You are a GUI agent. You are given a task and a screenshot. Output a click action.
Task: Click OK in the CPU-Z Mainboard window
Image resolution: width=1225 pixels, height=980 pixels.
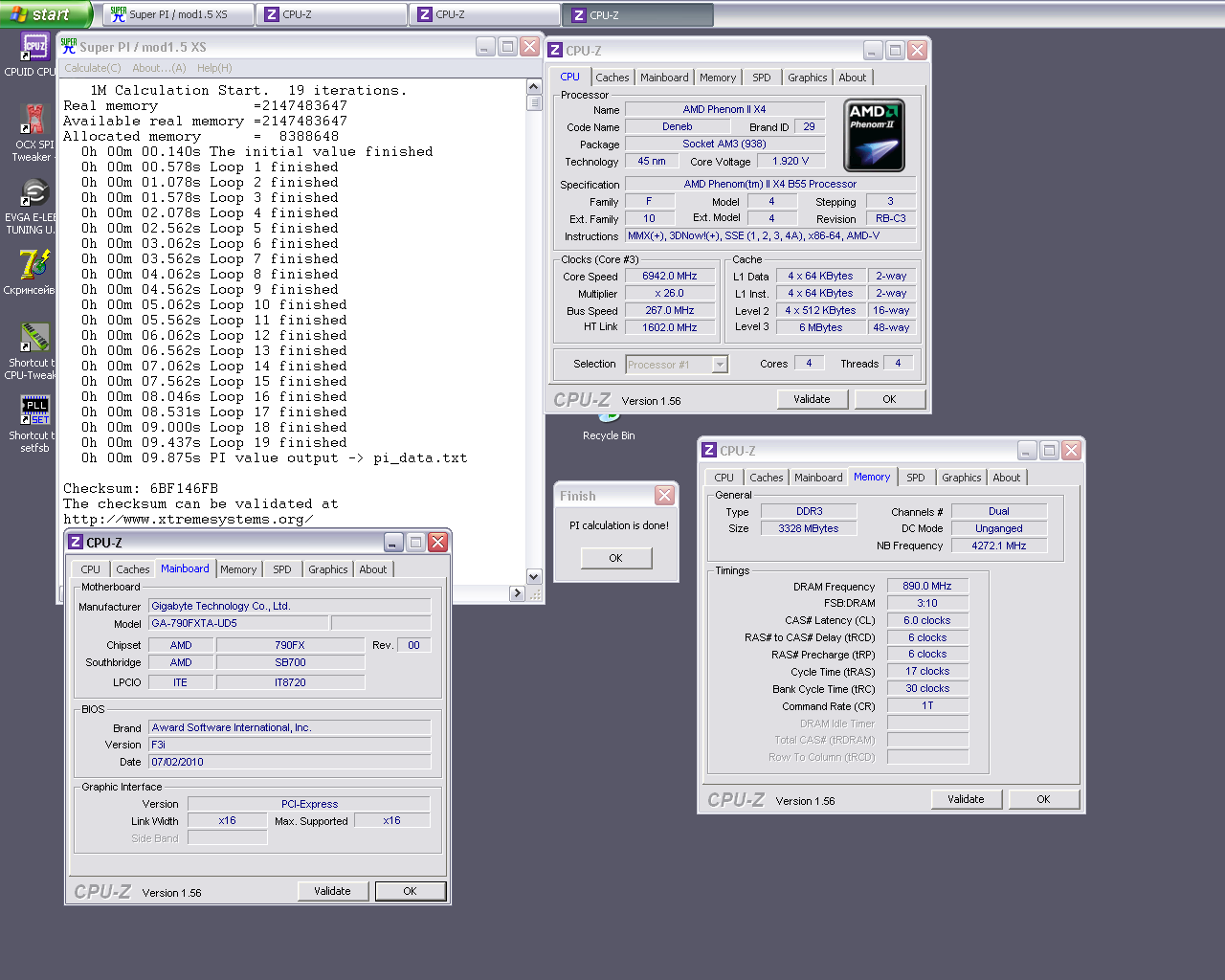(410, 891)
